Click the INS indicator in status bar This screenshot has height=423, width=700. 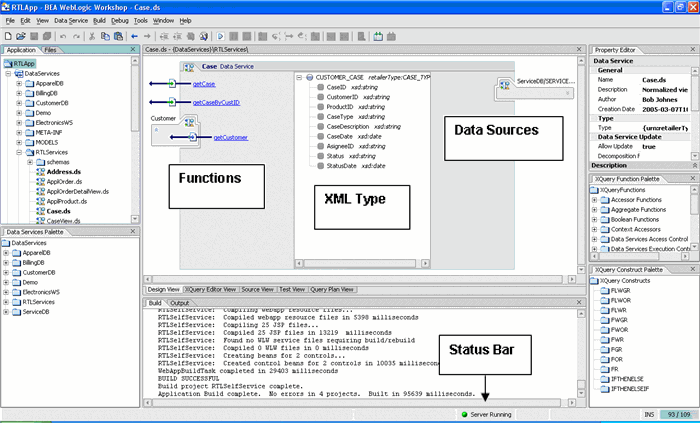click(649, 415)
